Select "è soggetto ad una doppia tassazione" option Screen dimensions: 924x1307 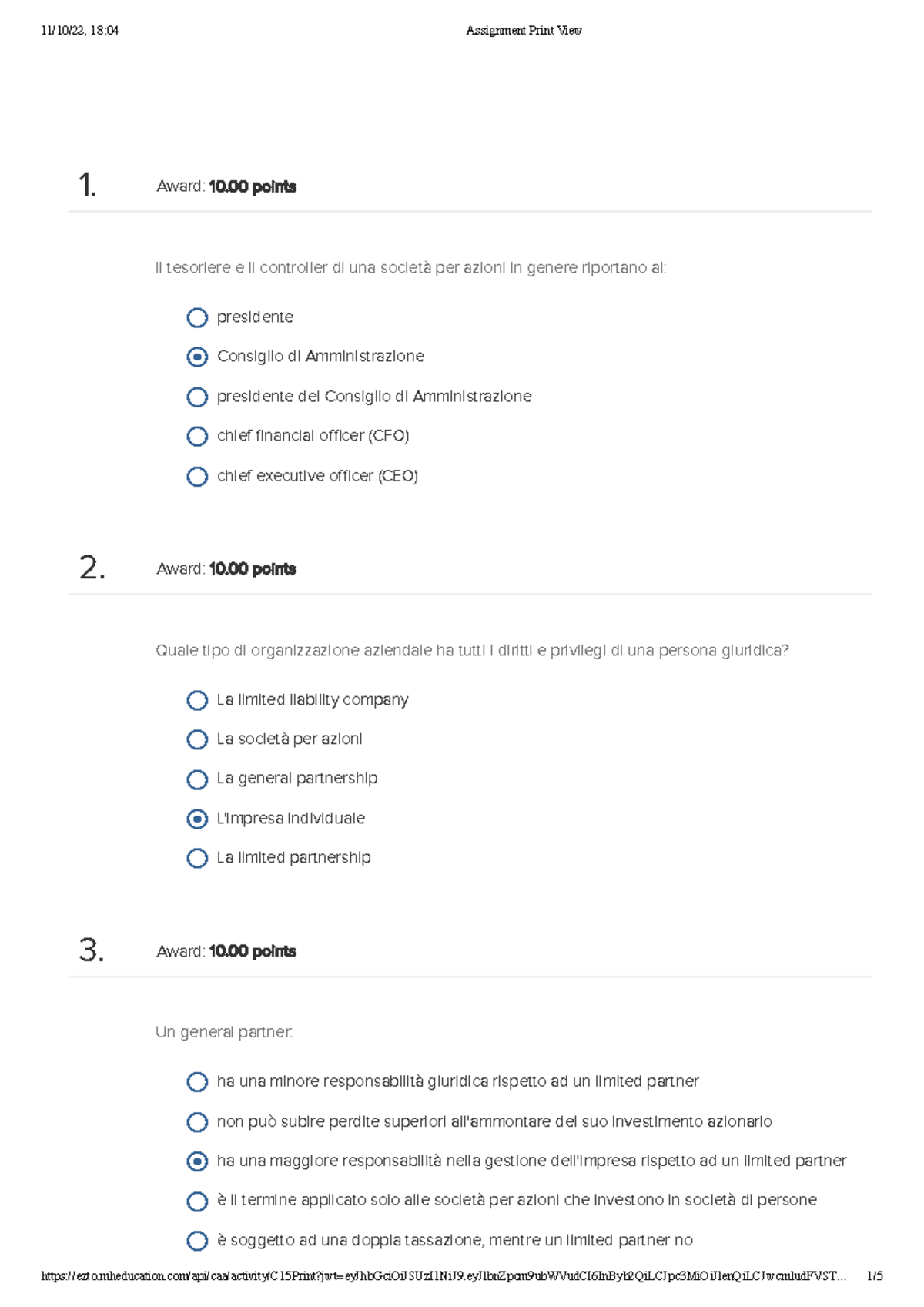[197, 1241]
